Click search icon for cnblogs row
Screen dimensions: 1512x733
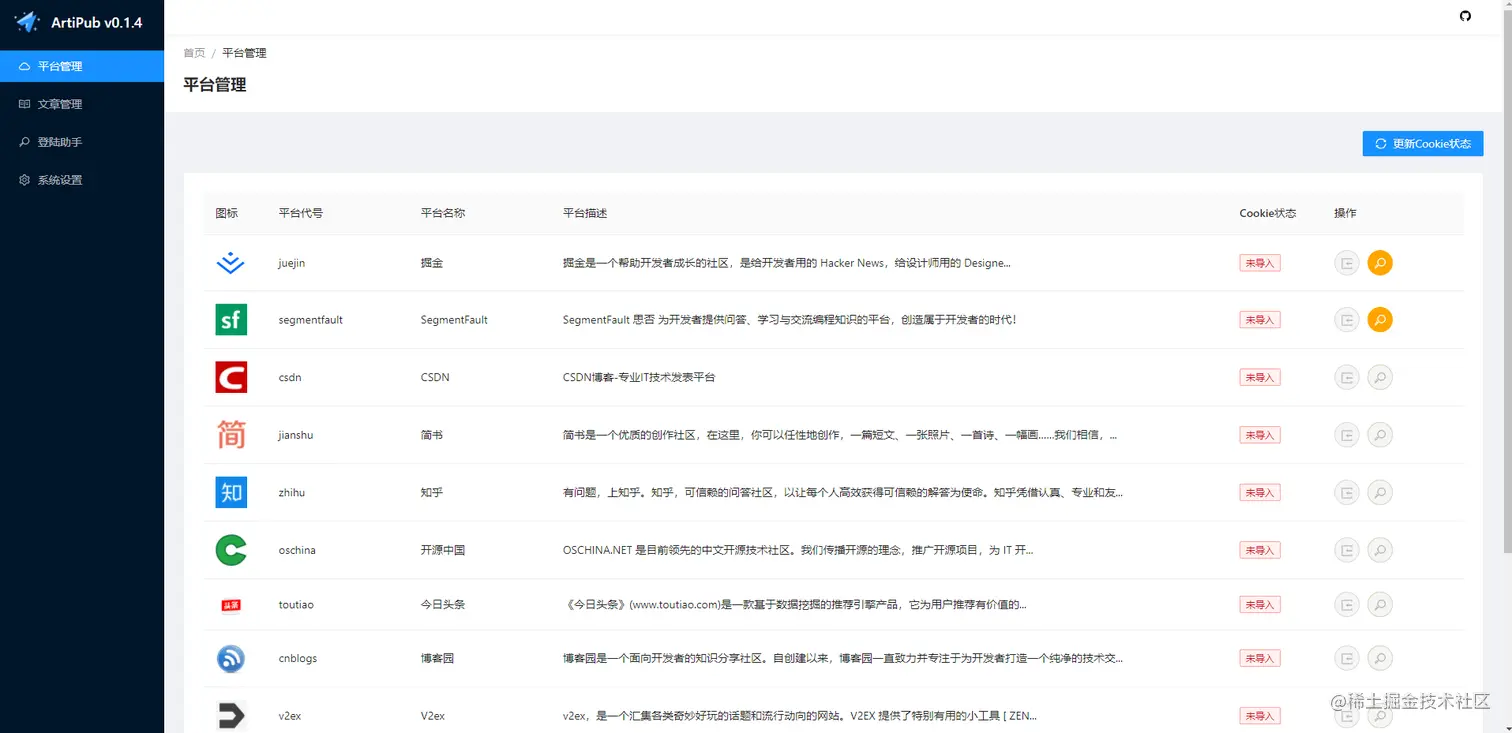pos(1380,658)
